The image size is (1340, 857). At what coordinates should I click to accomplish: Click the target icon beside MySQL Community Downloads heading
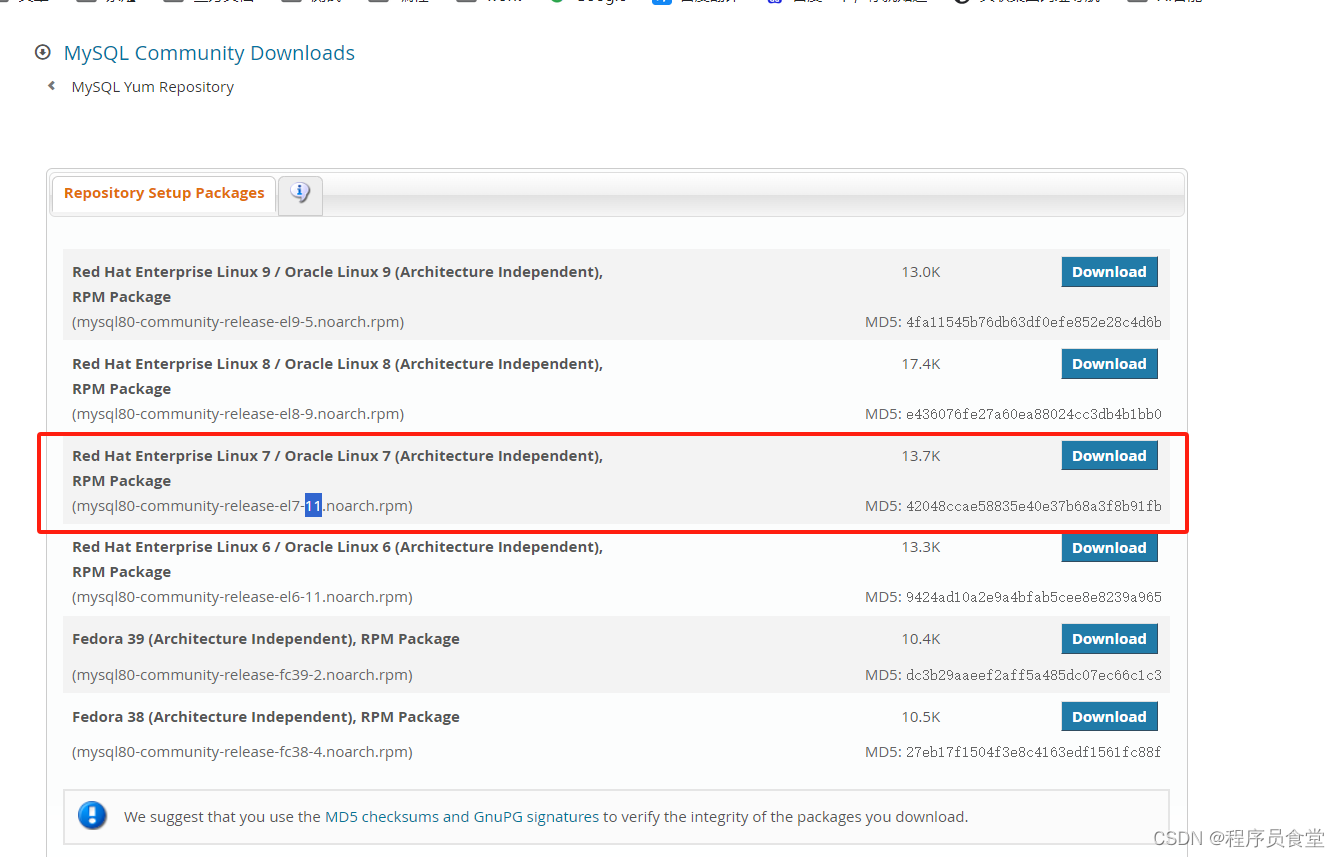pyautogui.click(x=42, y=52)
